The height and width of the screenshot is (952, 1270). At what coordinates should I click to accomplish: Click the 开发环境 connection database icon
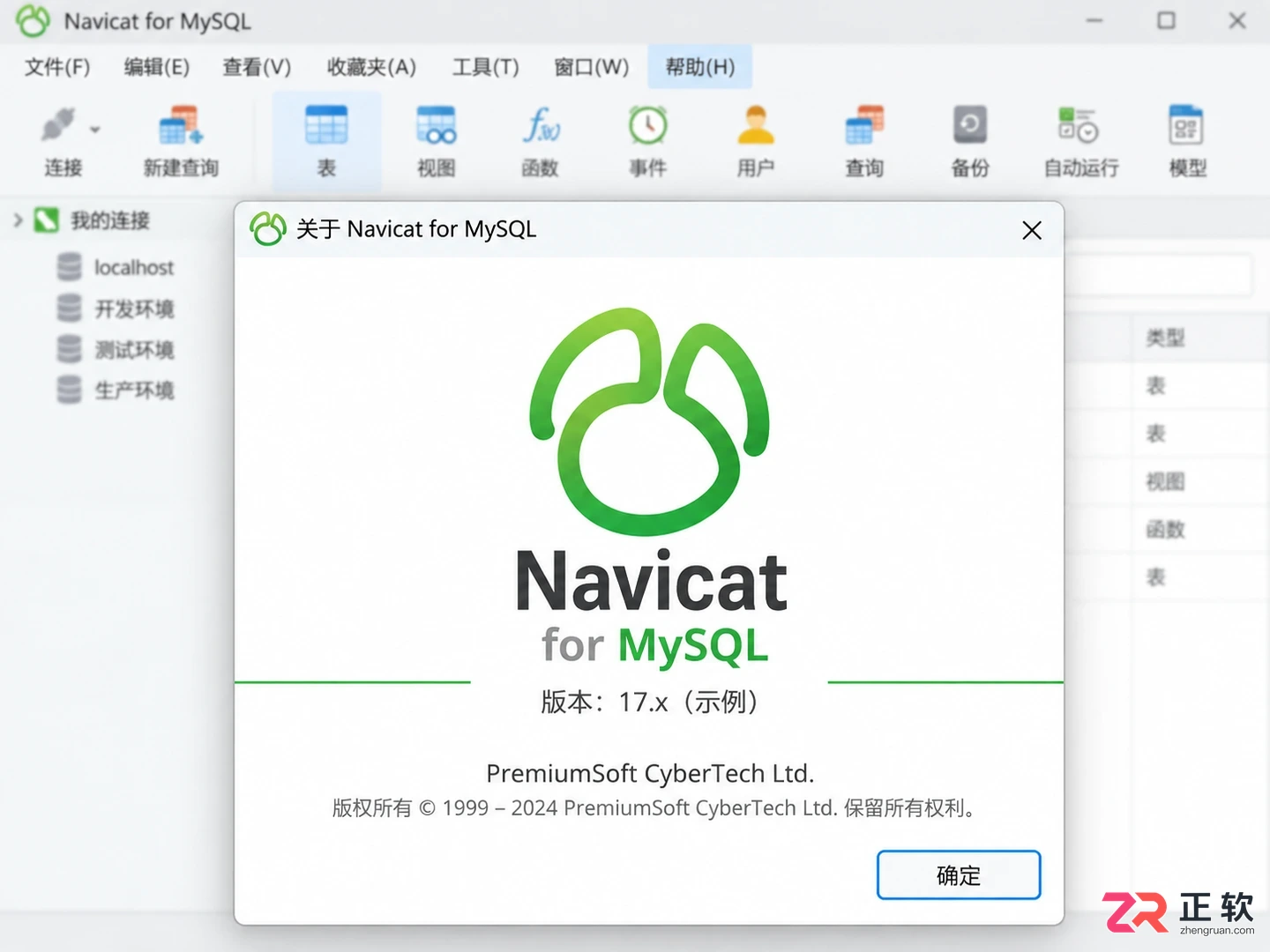[70, 308]
